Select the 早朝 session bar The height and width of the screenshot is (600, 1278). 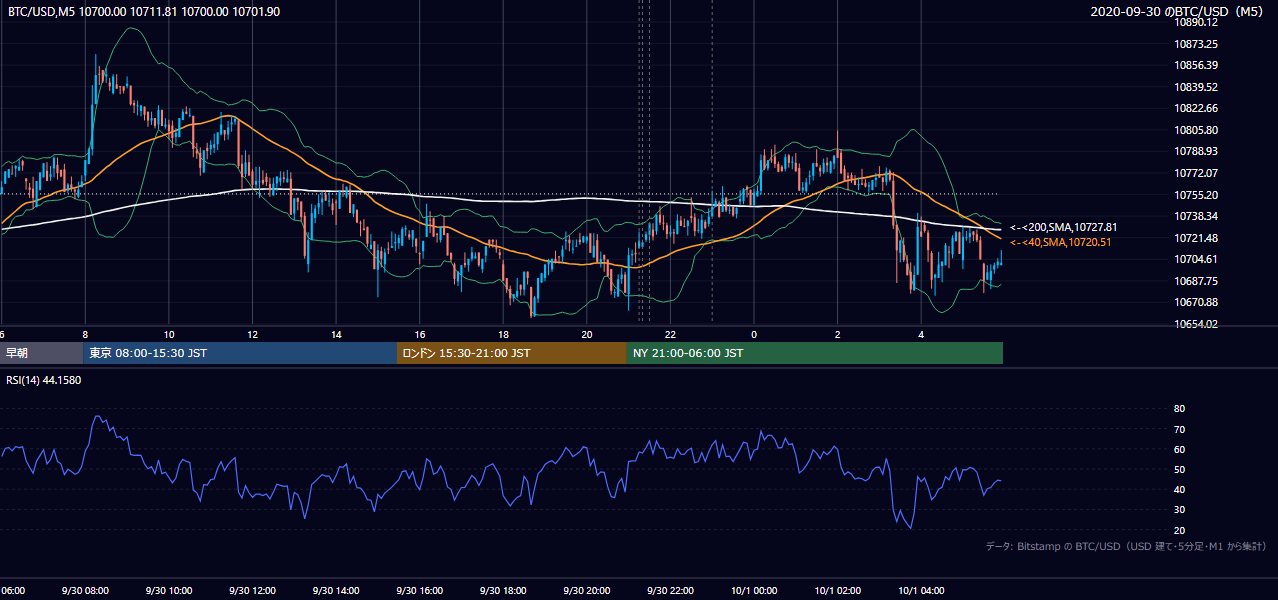pos(42,353)
